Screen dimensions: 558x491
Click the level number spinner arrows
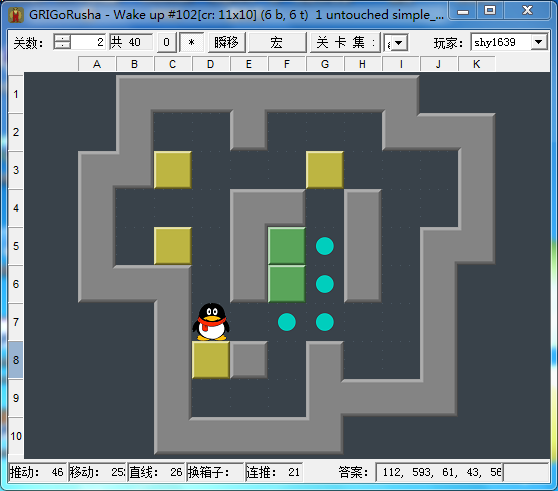coord(62,42)
